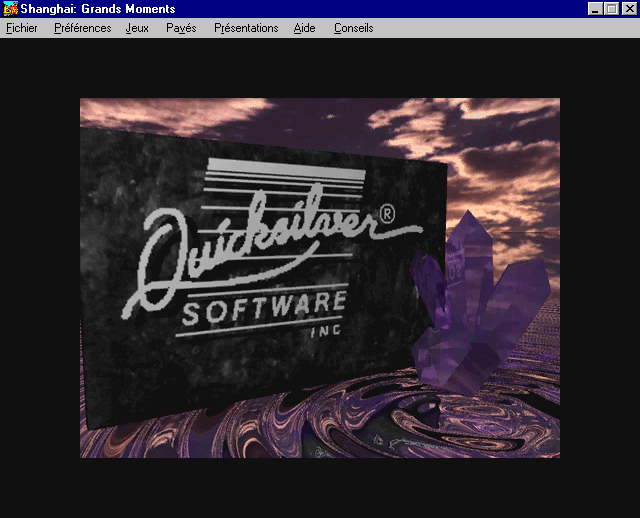Image resolution: width=640 pixels, height=518 pixels.
Task: Open the Conseils menu
Action: (x=353, y=28)
